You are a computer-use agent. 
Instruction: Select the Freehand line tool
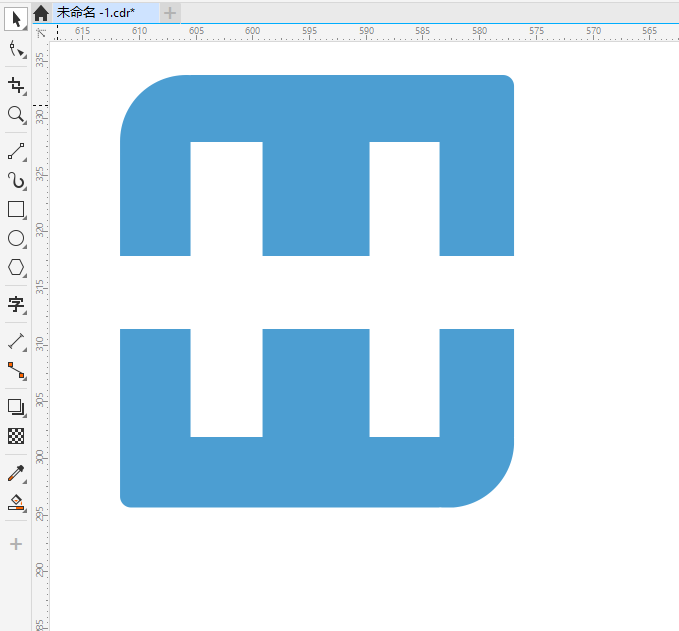[x=16, y=151]
